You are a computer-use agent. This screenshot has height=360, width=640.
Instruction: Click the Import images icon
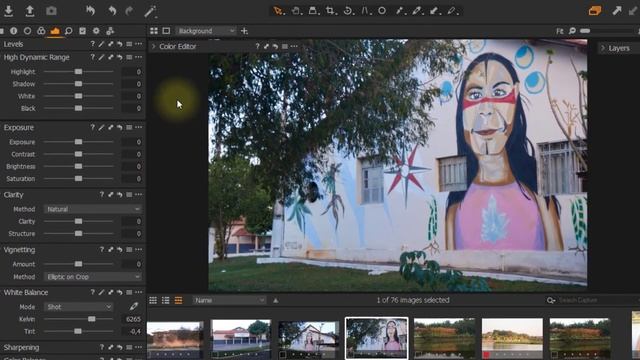(x=8, y=11)
